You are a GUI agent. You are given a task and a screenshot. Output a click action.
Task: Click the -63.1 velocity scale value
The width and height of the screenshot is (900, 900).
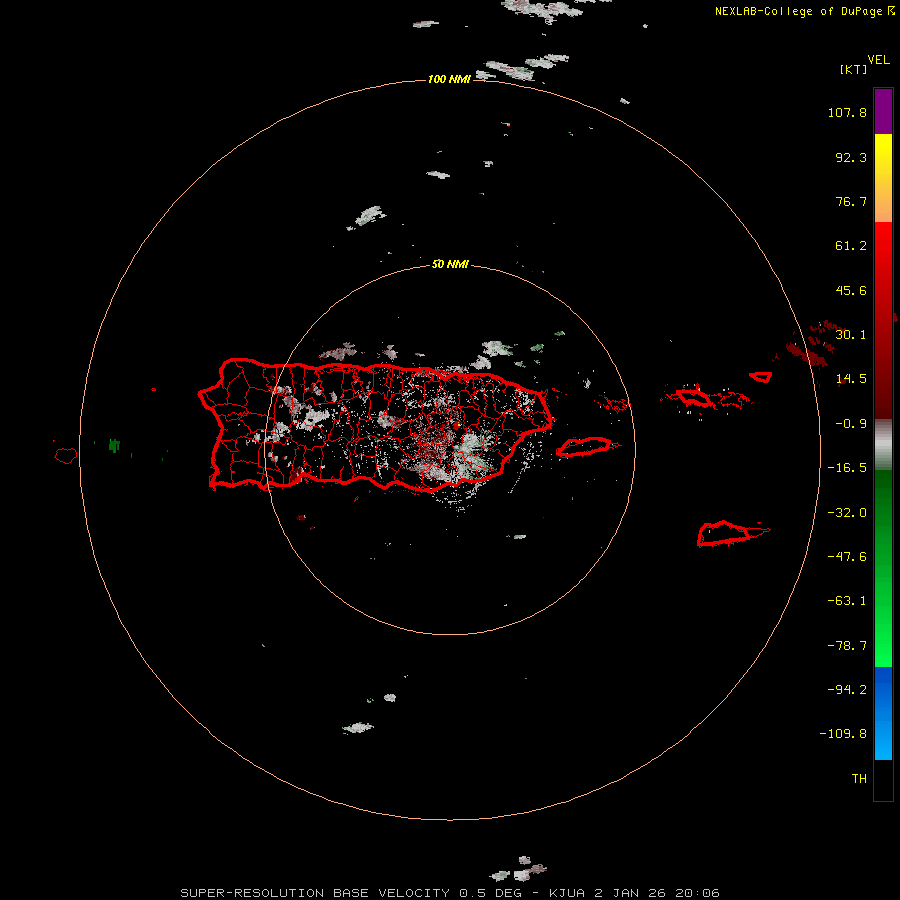[847, 601]
